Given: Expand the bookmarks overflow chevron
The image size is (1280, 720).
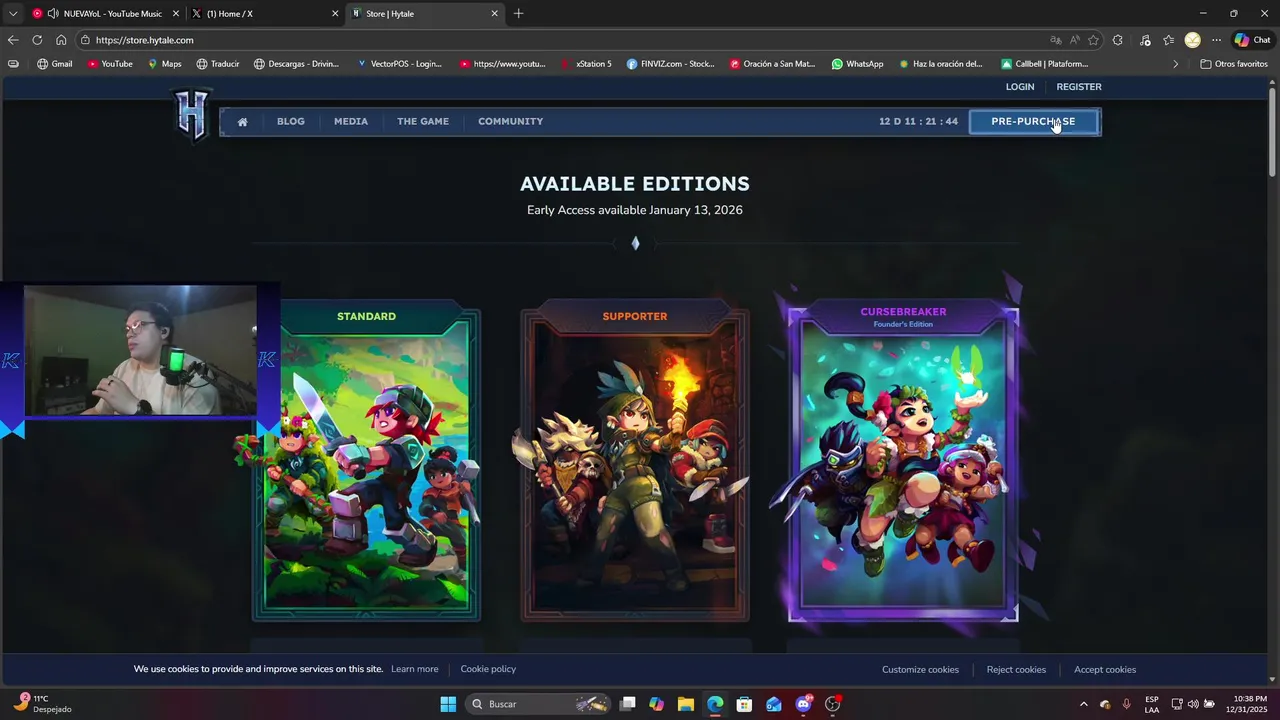Looking at the screenshot, I should click(x=1175, y=64).
